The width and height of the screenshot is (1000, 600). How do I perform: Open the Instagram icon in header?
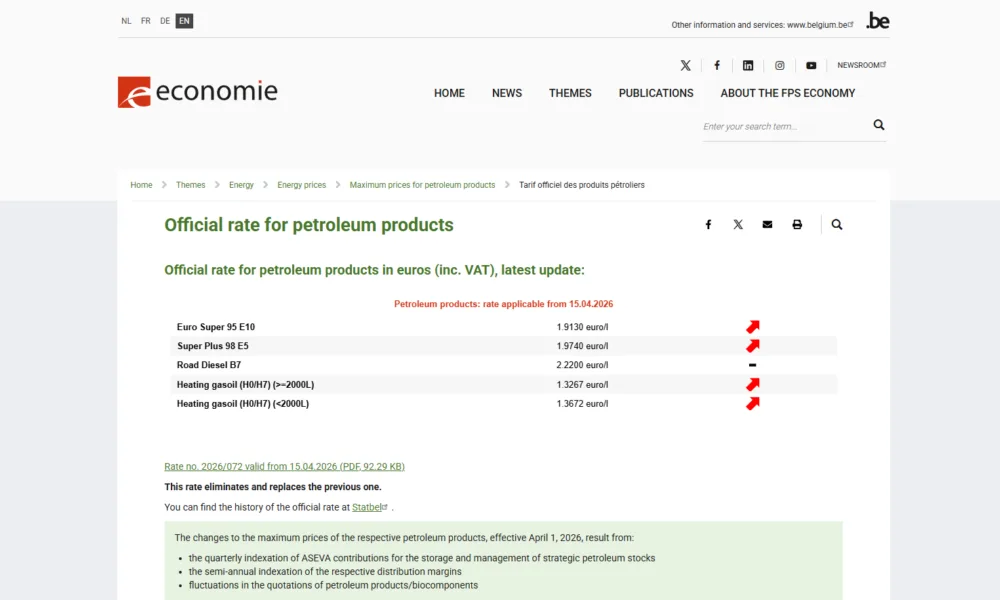pos(780,65)
